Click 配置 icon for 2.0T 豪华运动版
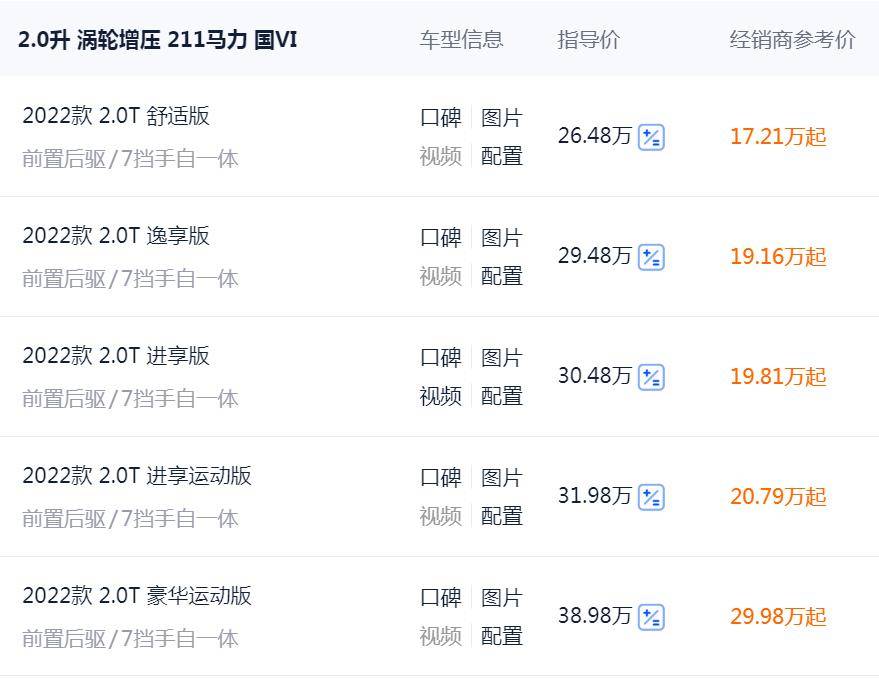Image resolution: width=879 pixels, height=678 pixels. pyautogui.click(x=504, y=638)
